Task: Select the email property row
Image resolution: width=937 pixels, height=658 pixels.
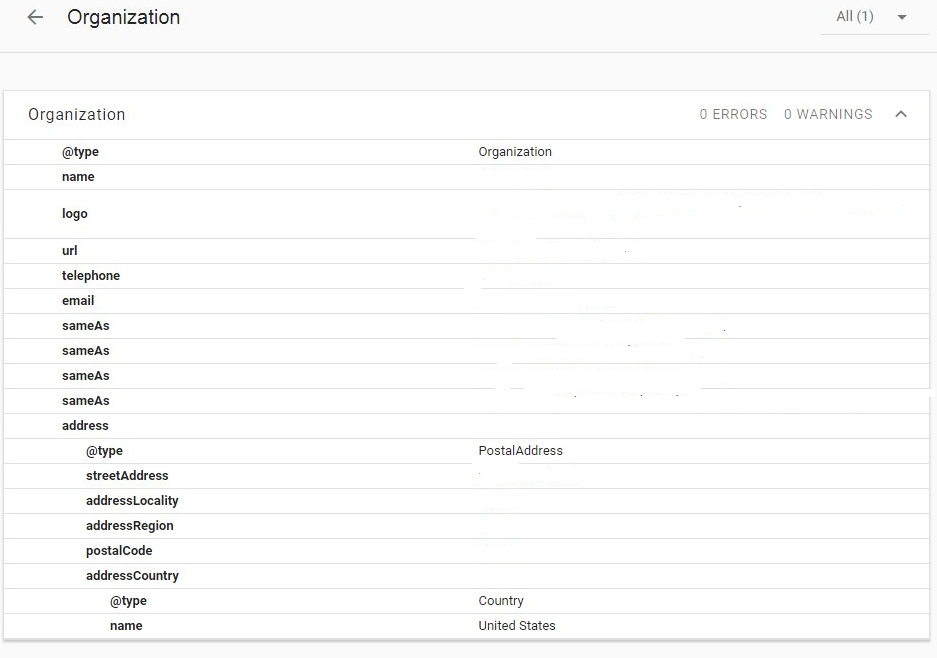Action: tap(78, 301)
